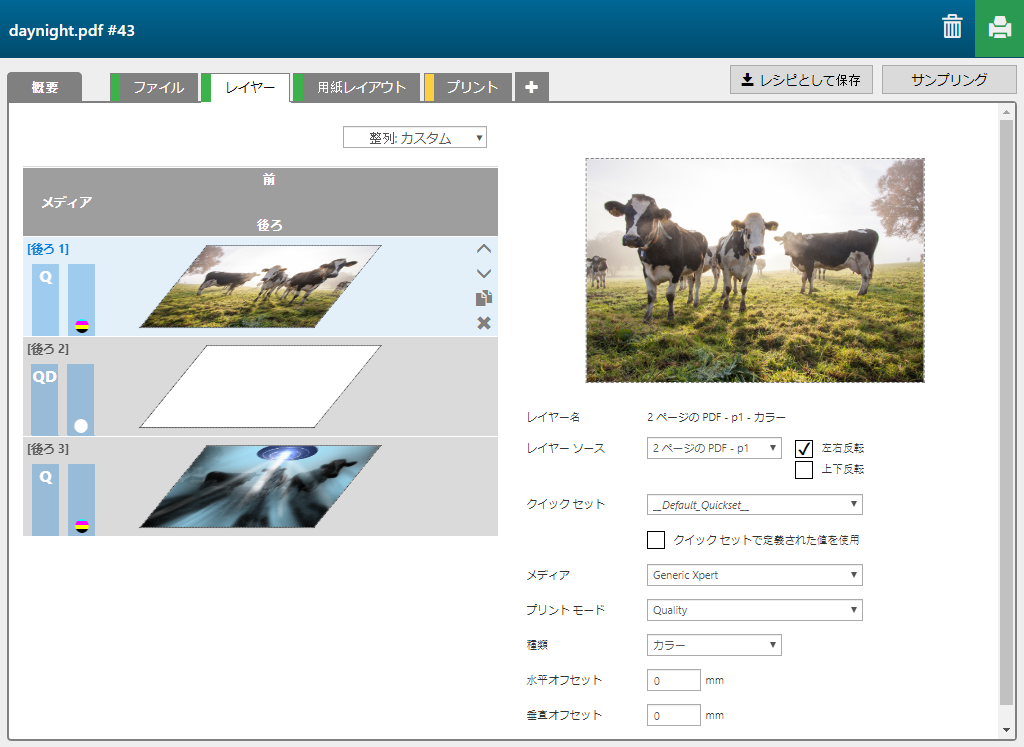Move layer 後ろ 1 down with the arrow

(483, 274)
